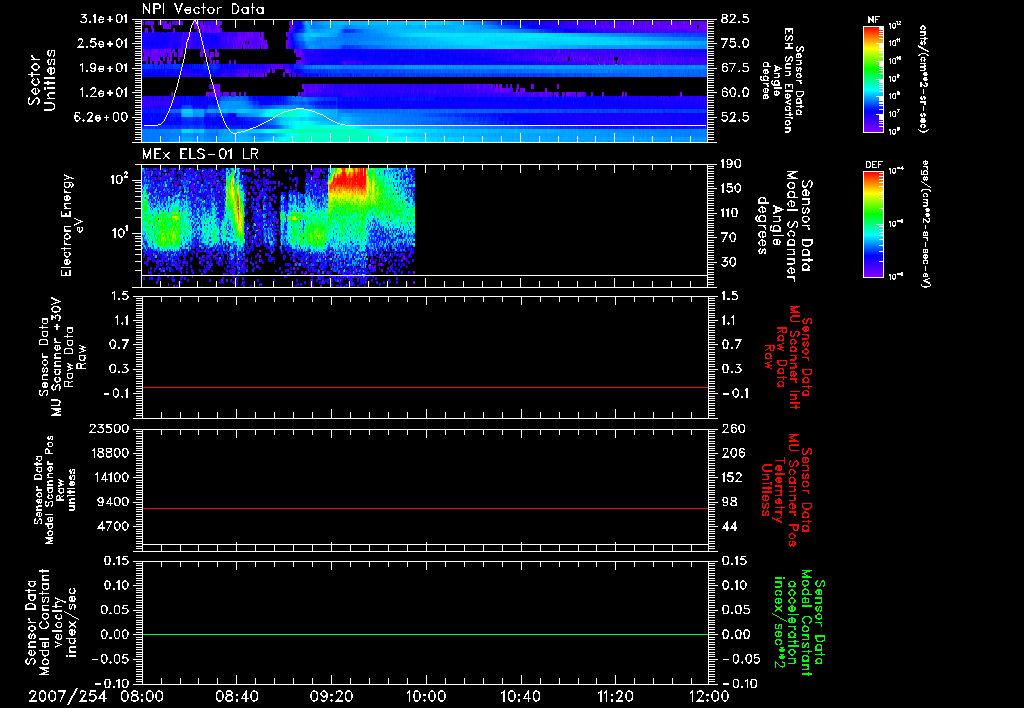This screenshot has height=708, width=1024.
Task: Click the 10:40 time axis label
Action: 520,696
